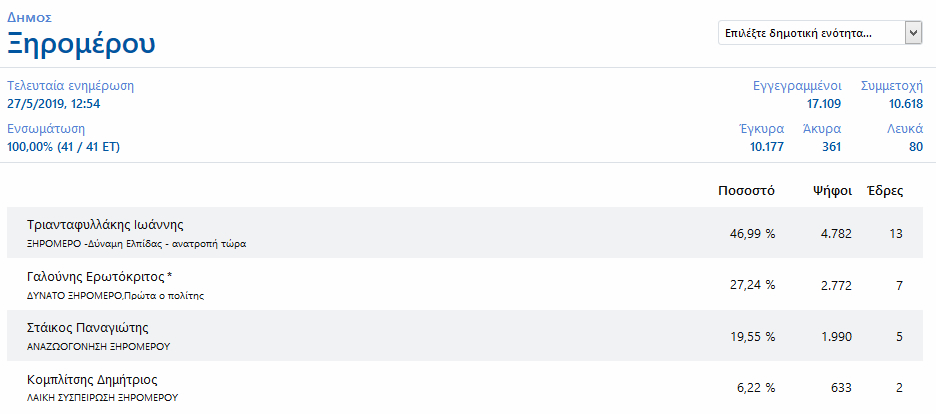Click the Λευκά count 80
Viewport: 936px width, 414px height.
pyautogui.click(x=916, y=147)
